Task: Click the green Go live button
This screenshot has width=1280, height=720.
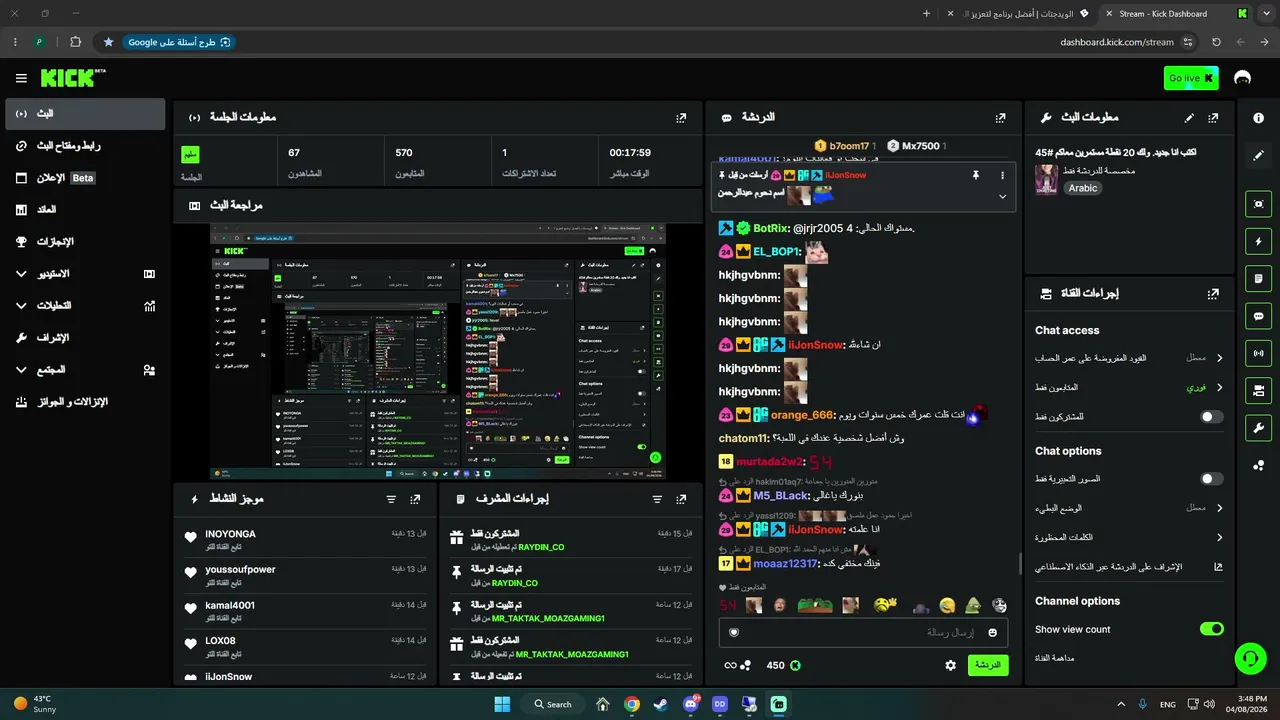Action: coord(1191,78)
